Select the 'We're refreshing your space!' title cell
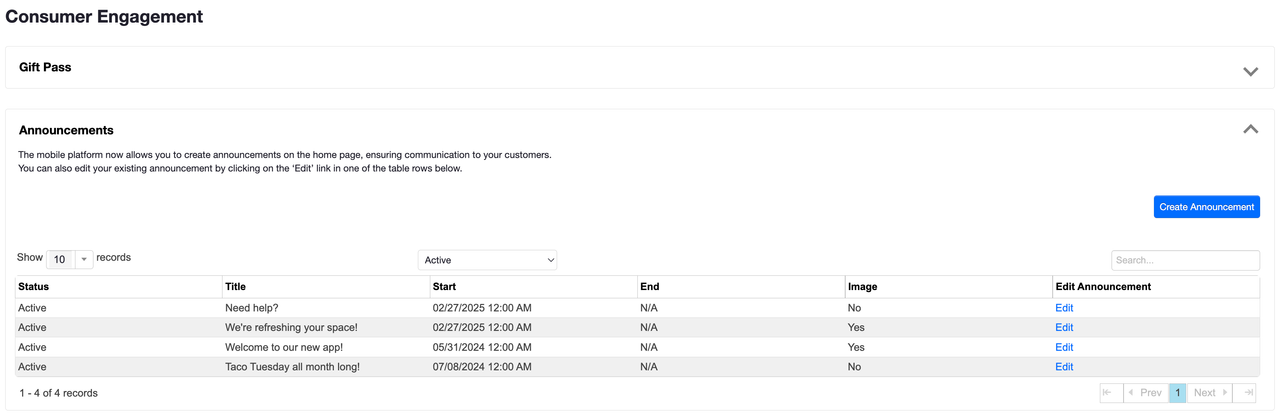Screen dimensions: 1280x418 [326, 327]
